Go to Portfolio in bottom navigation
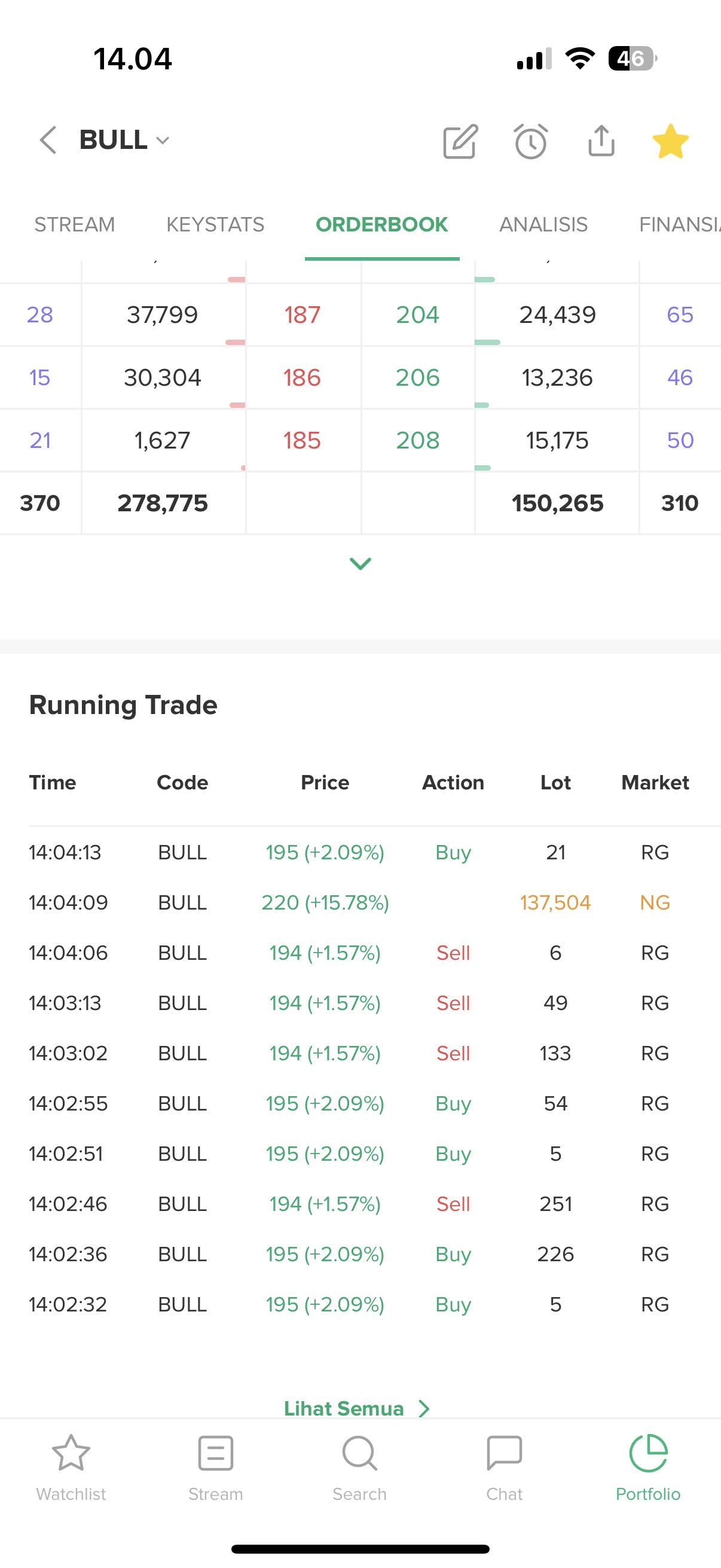This screenshot has width=721, height=1568. point(648,1468)
